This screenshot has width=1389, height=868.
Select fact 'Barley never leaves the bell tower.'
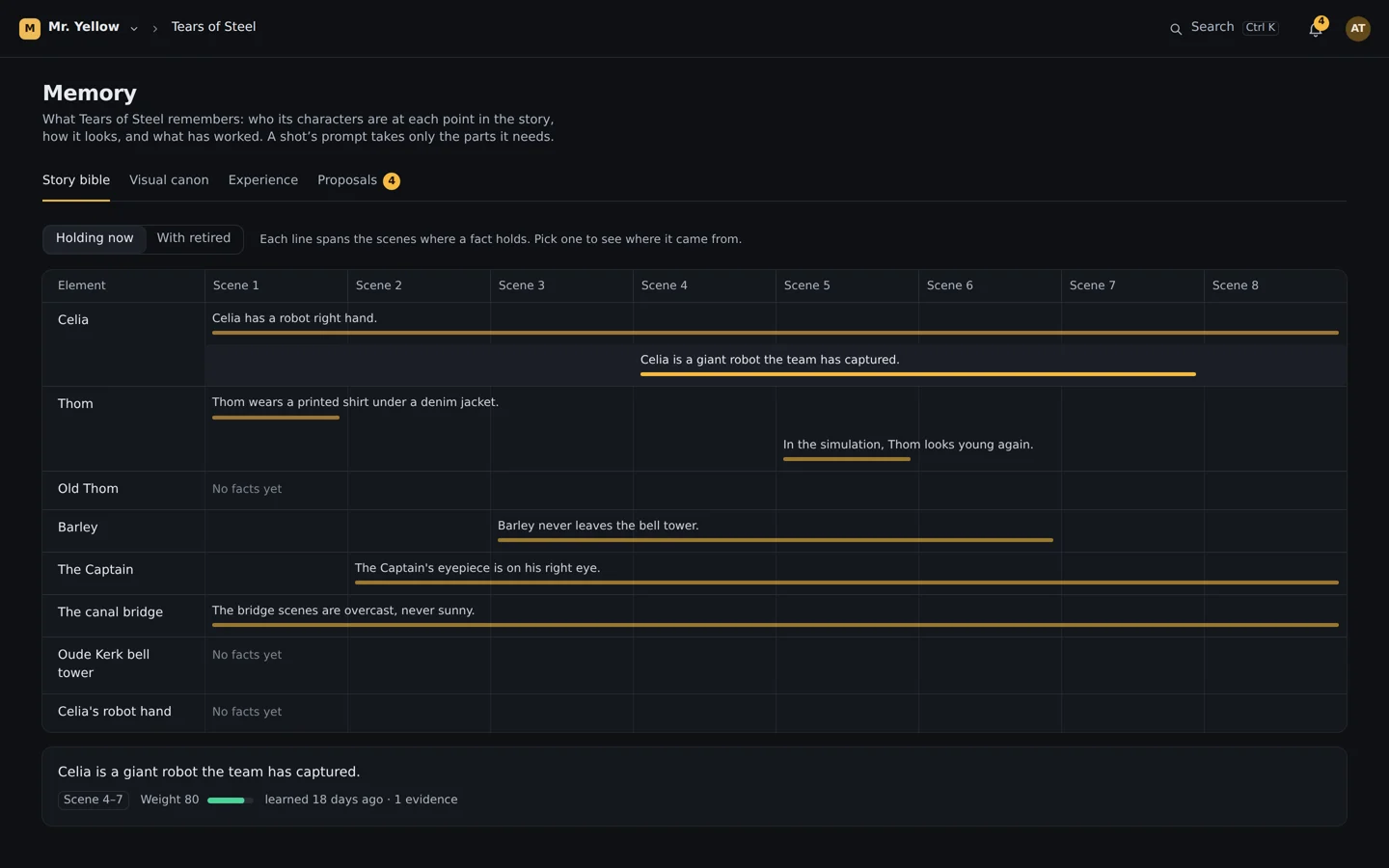coord(775,531)
